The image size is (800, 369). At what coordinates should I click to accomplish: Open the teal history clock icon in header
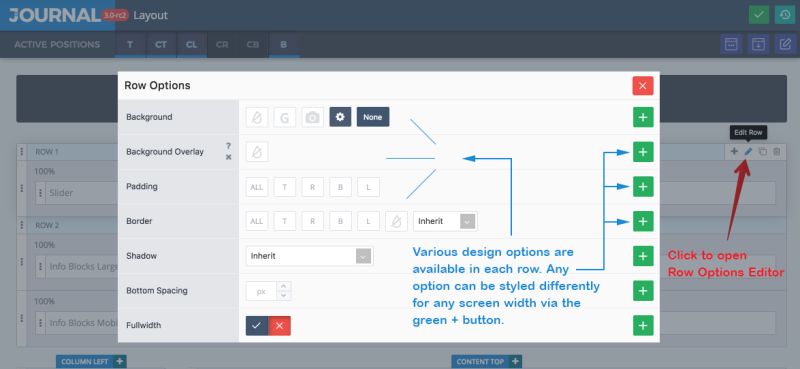[784, 15]
